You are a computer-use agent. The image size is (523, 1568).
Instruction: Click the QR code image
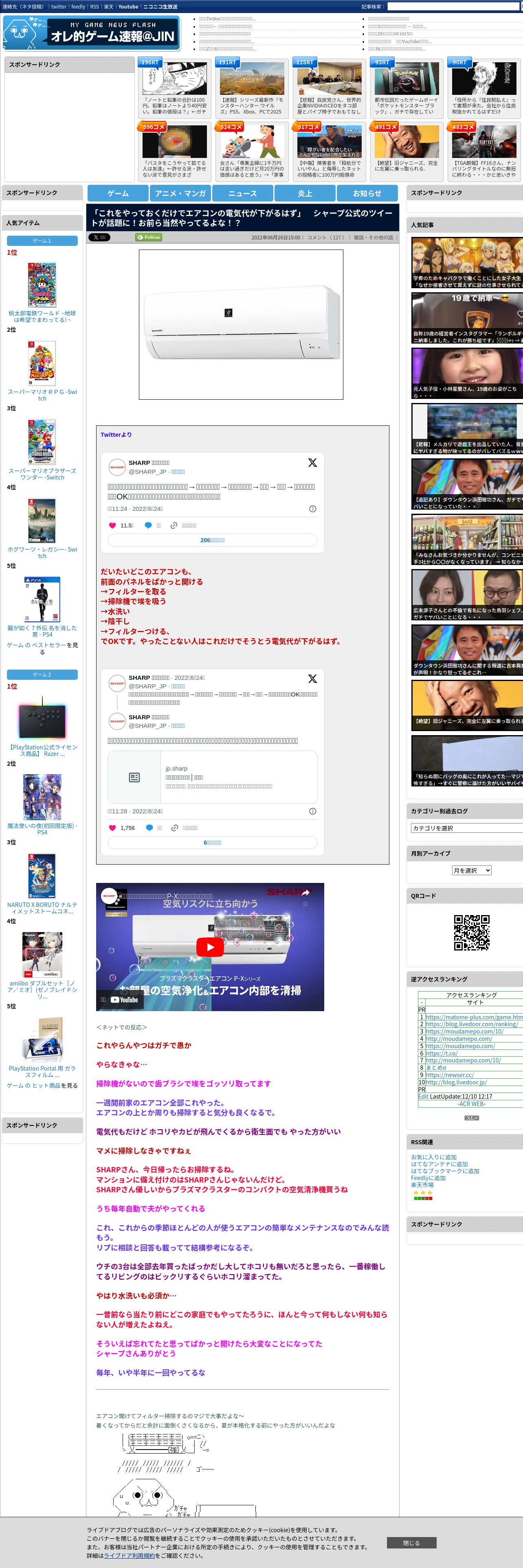pyautogui.click(x=472, y=932)
